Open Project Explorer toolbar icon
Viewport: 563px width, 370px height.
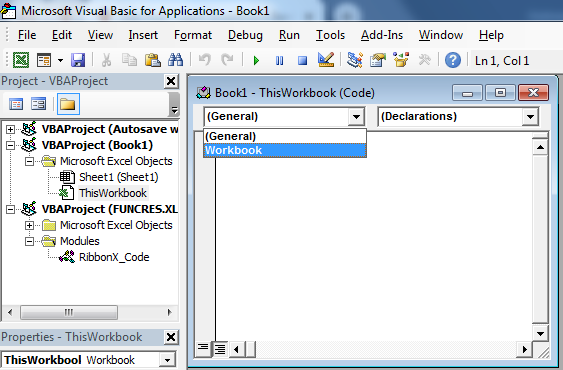(355, 60)
